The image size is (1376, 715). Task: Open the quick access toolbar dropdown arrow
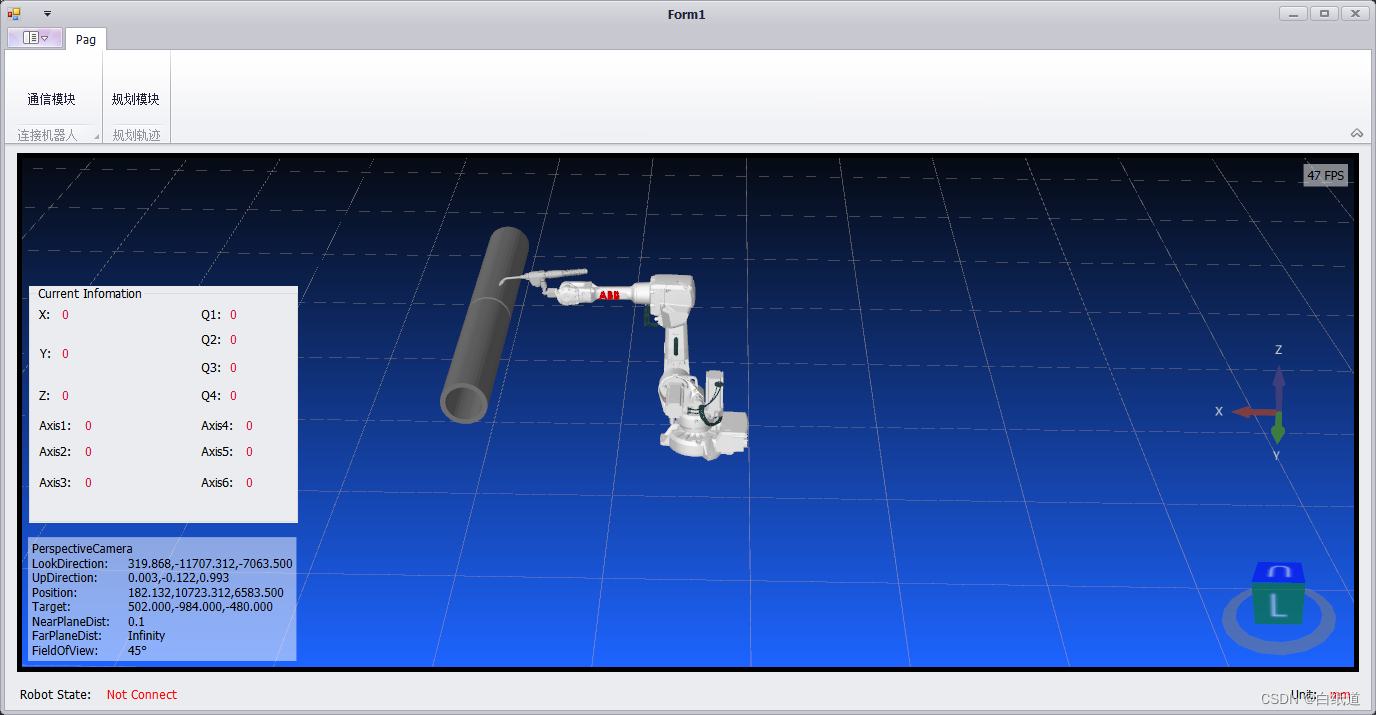pyautogui.click(x=47, y=14)
